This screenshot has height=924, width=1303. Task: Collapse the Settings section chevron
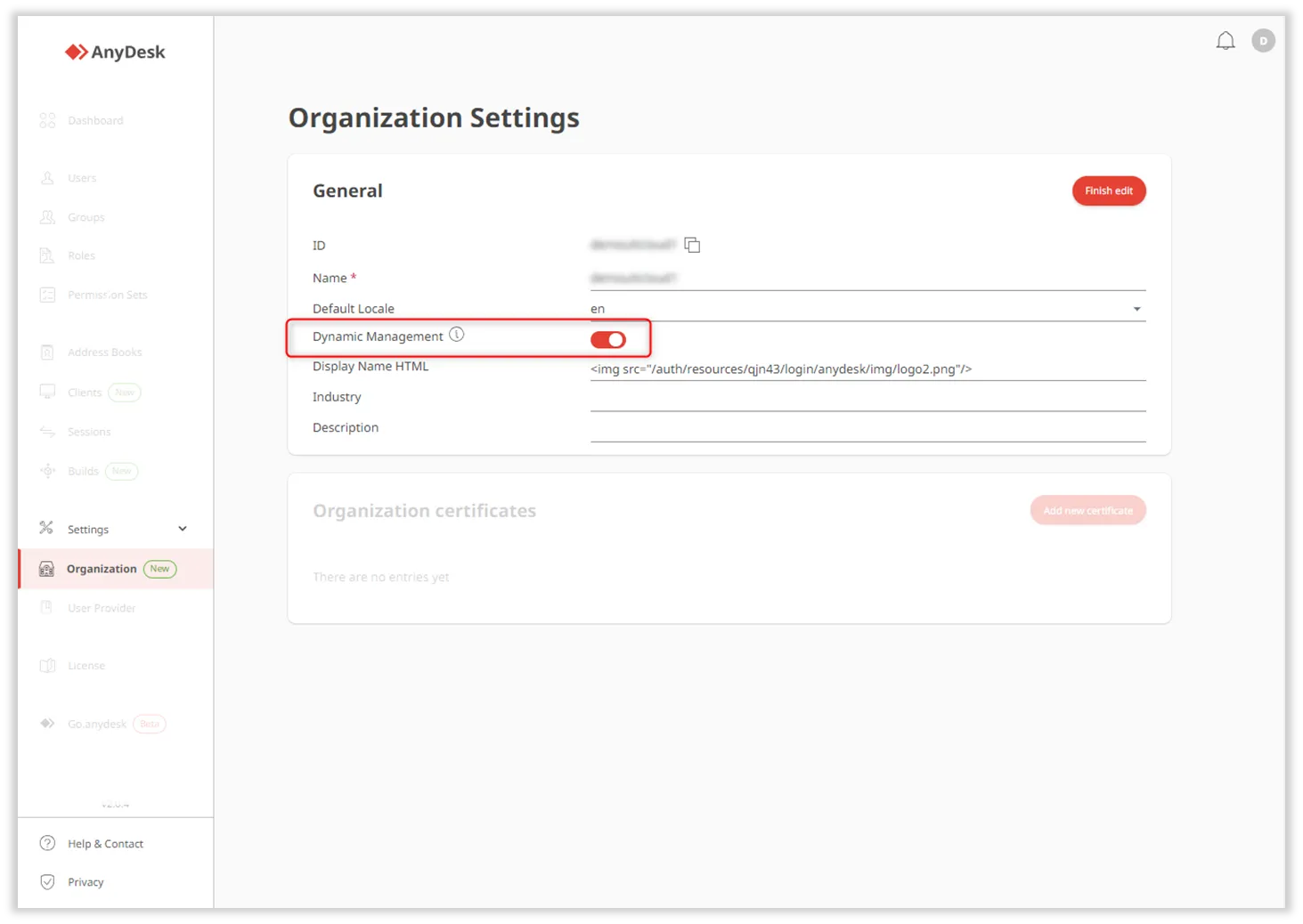click(183, 529)
